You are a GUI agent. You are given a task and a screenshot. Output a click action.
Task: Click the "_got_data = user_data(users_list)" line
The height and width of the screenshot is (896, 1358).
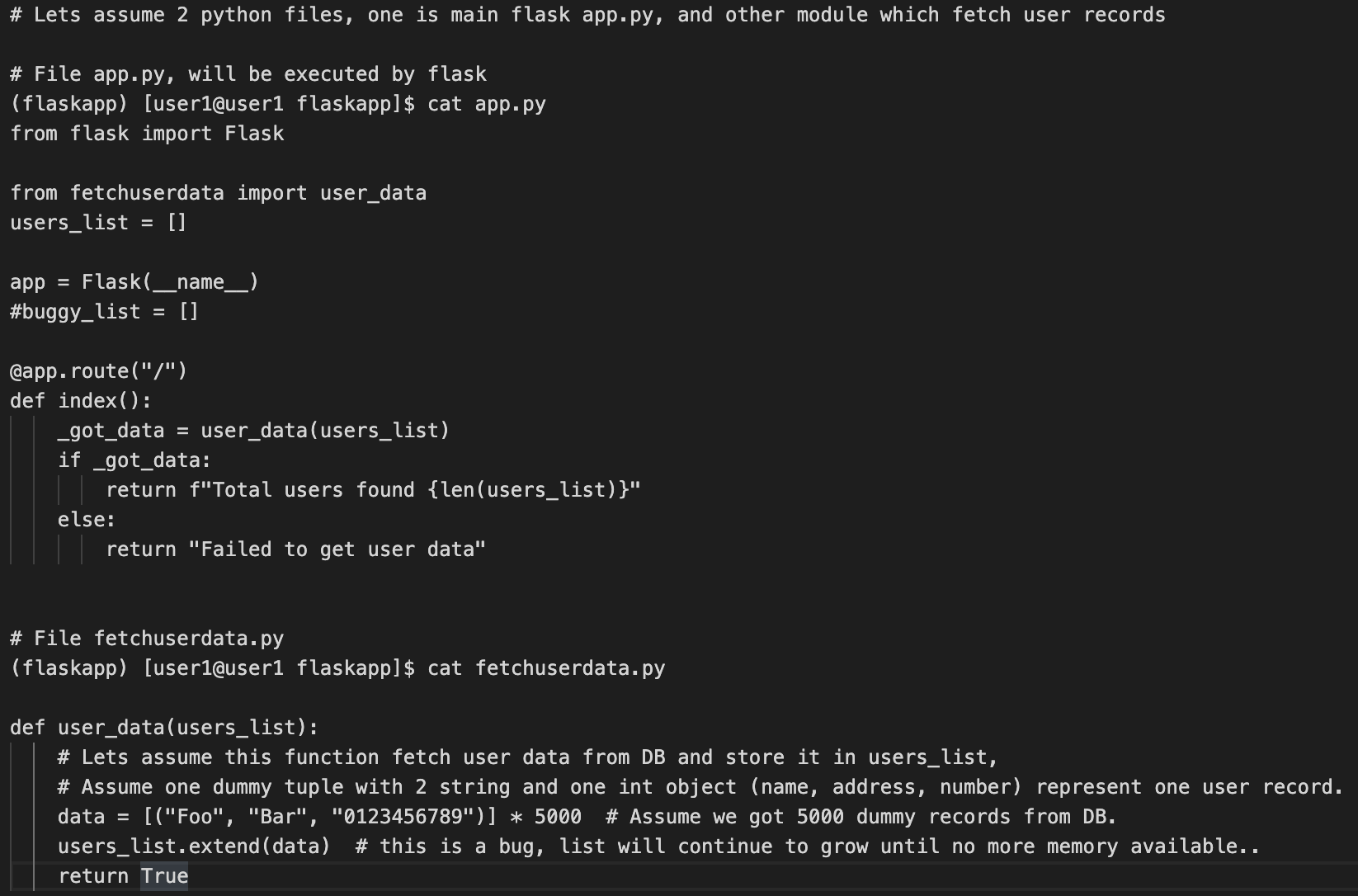[253, 431]
